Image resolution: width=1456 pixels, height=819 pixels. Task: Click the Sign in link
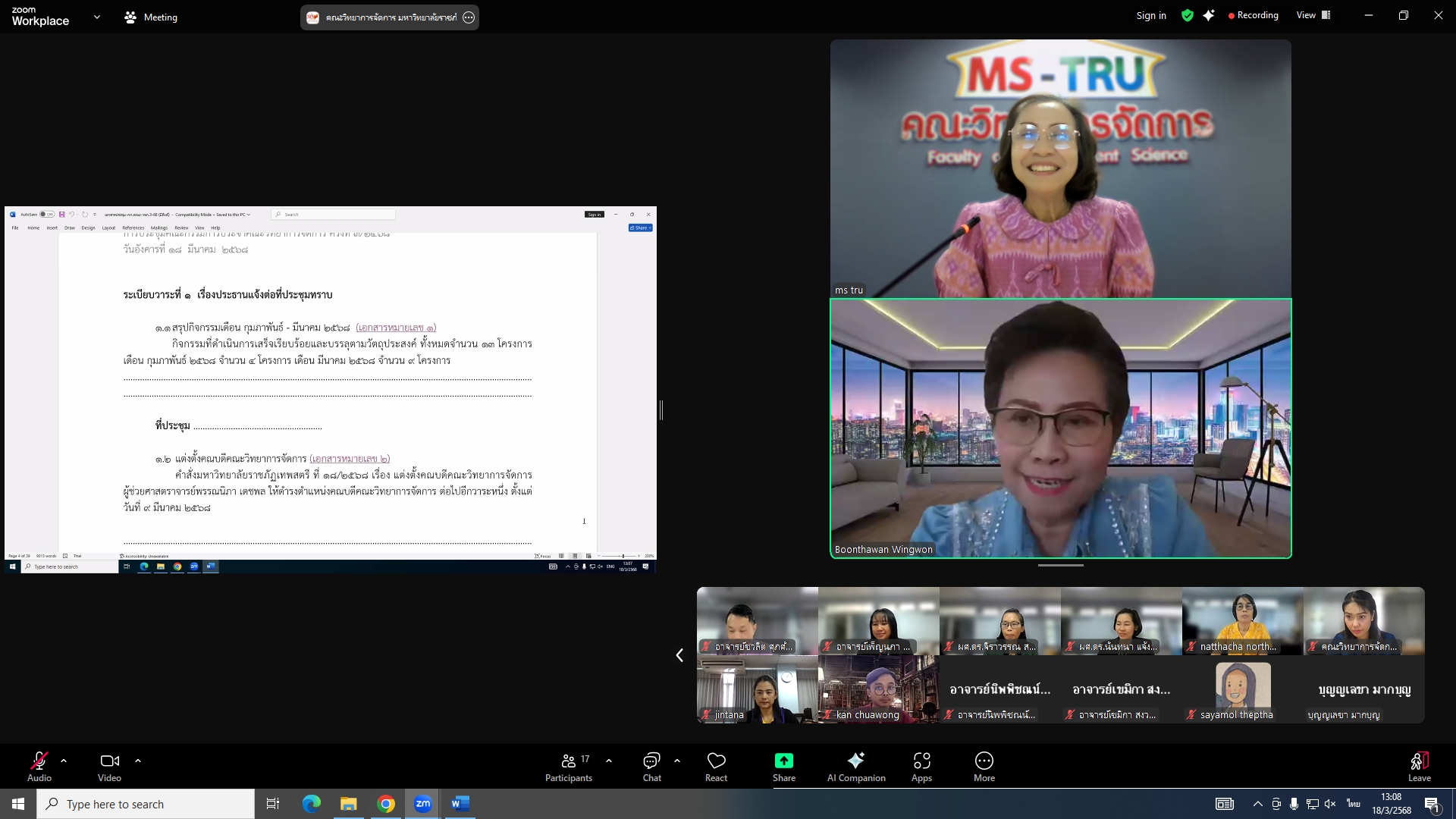point(1150,15)
